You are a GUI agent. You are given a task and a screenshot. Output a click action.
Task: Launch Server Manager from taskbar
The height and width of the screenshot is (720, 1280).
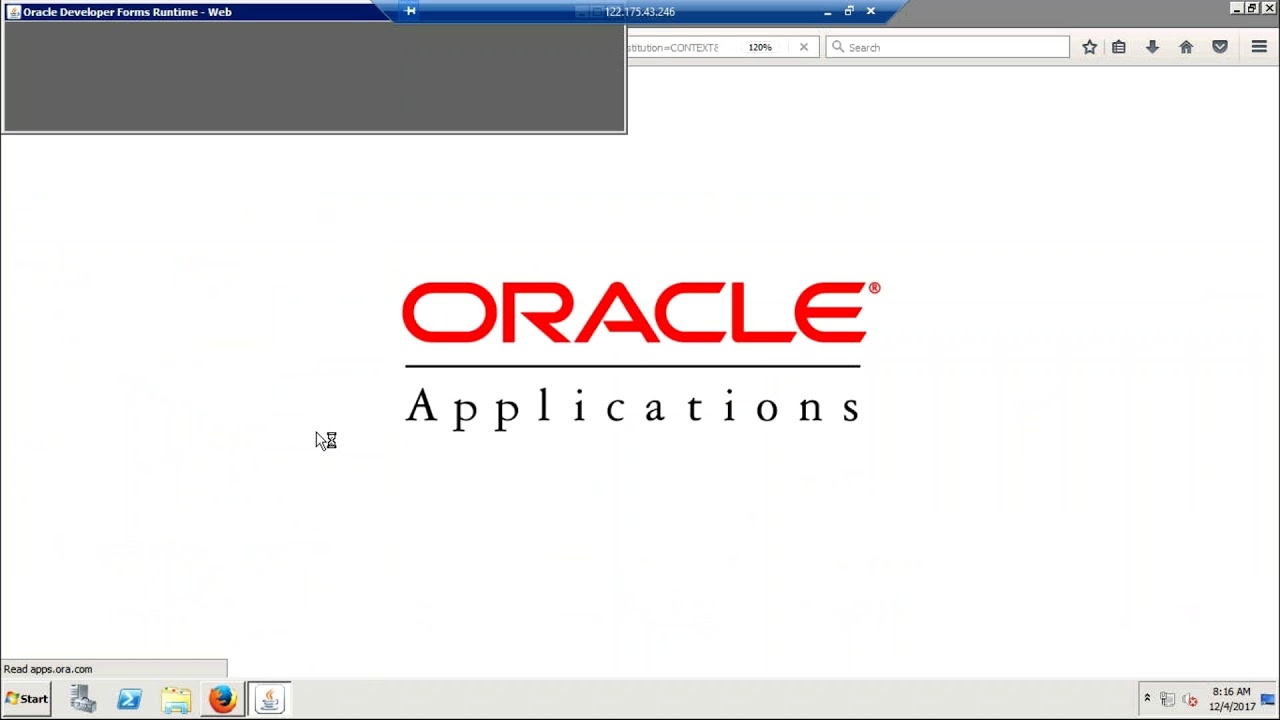pos(83,699)
